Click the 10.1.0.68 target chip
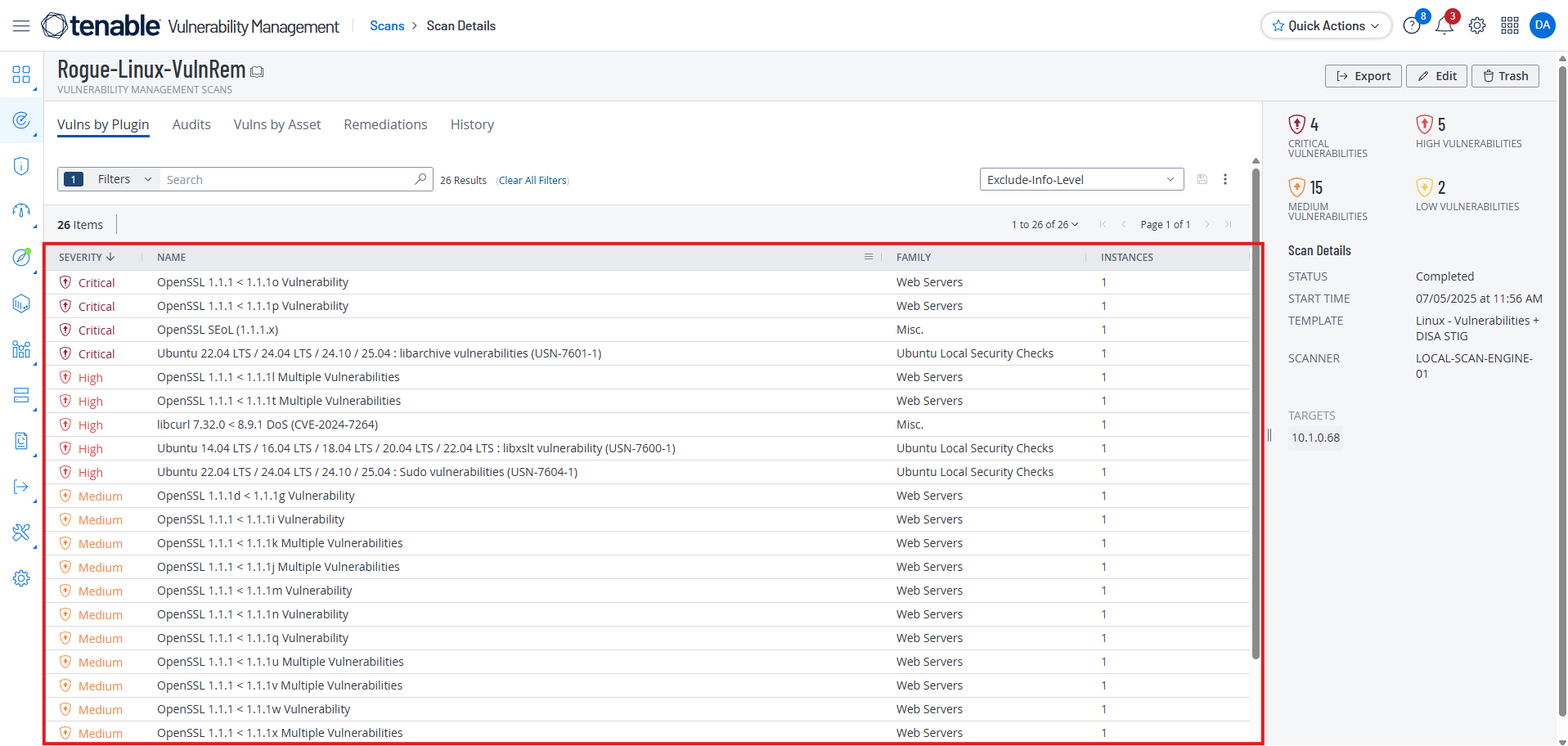This screenshot has width=1568, height=746. pyautogui.click(x=1315, y=438)
